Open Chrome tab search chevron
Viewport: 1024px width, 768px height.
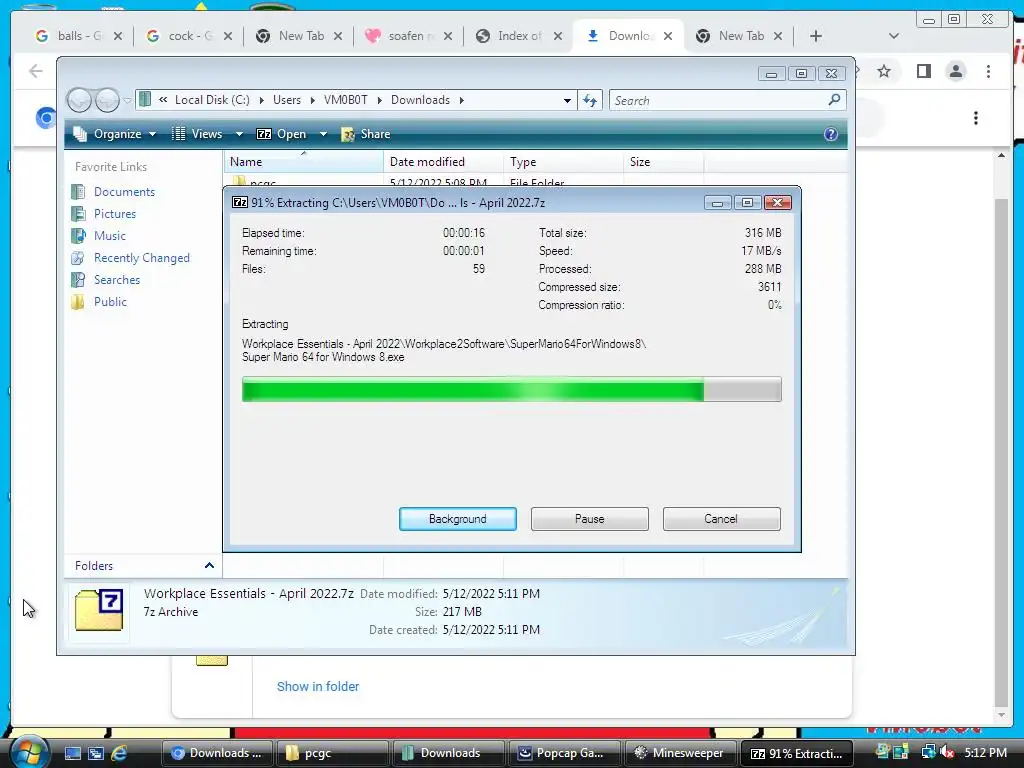[894, 36]
